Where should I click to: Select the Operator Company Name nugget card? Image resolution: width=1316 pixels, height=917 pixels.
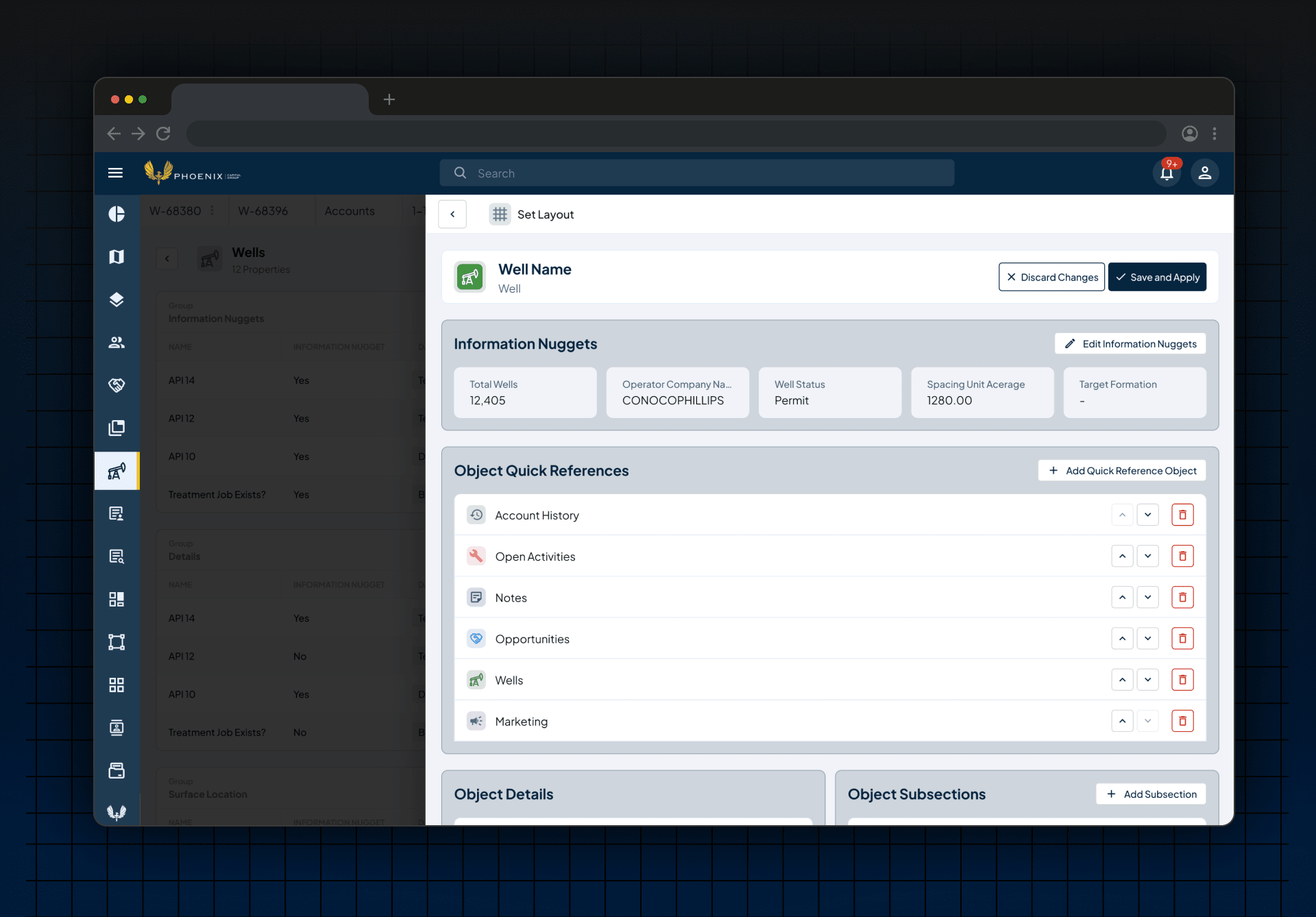tap(677, 392)
